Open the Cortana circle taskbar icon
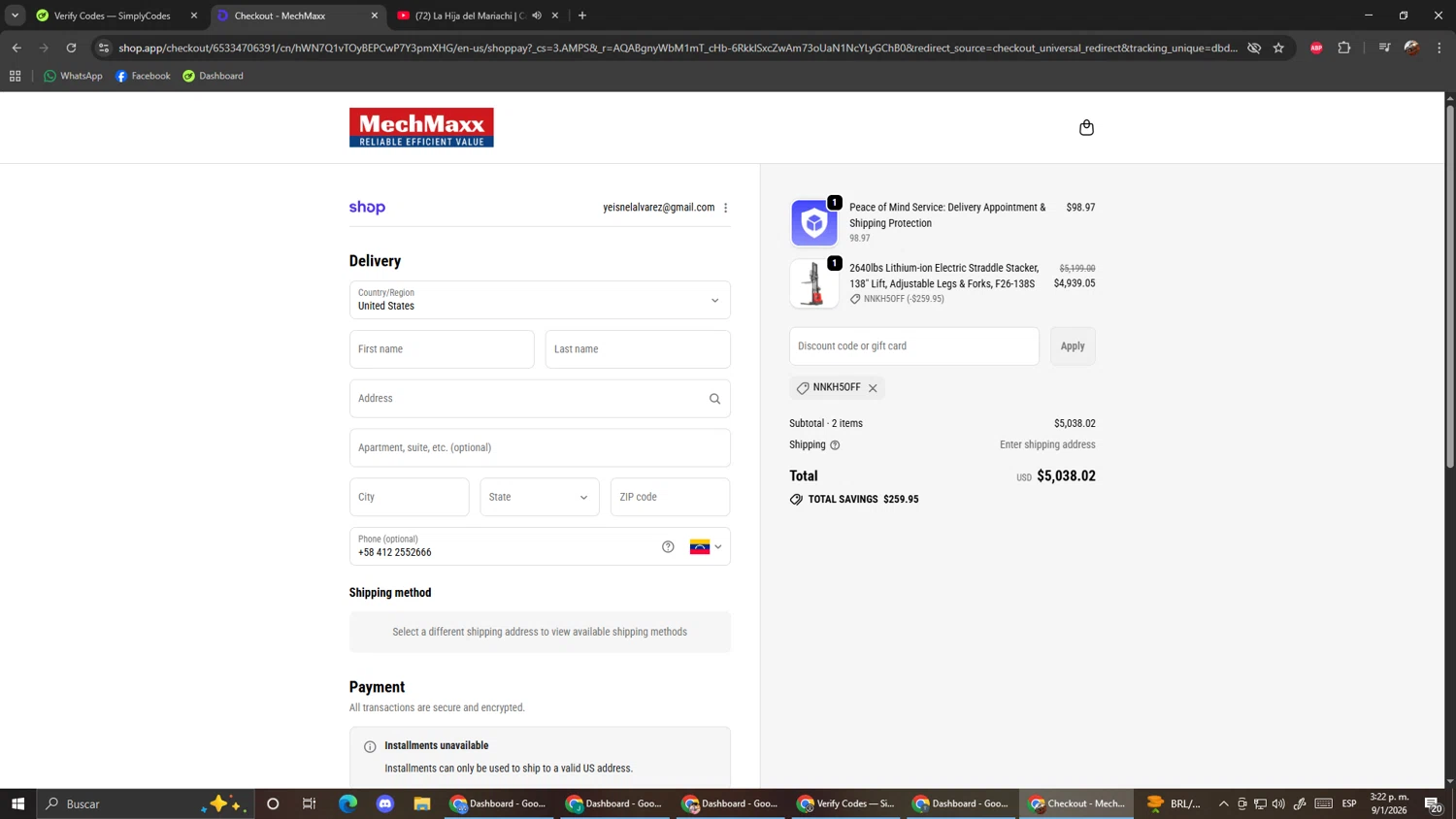This screenshot has width=1456, height=819. (273, 803)
